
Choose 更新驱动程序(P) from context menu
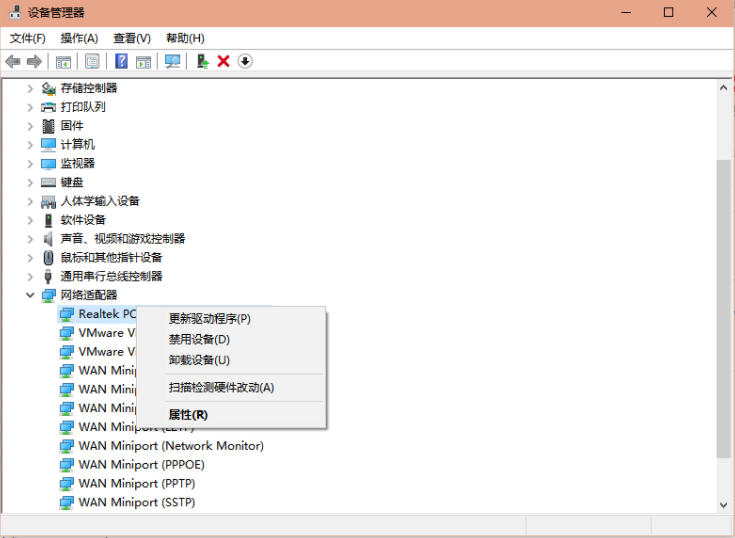[x=231, y=319]
